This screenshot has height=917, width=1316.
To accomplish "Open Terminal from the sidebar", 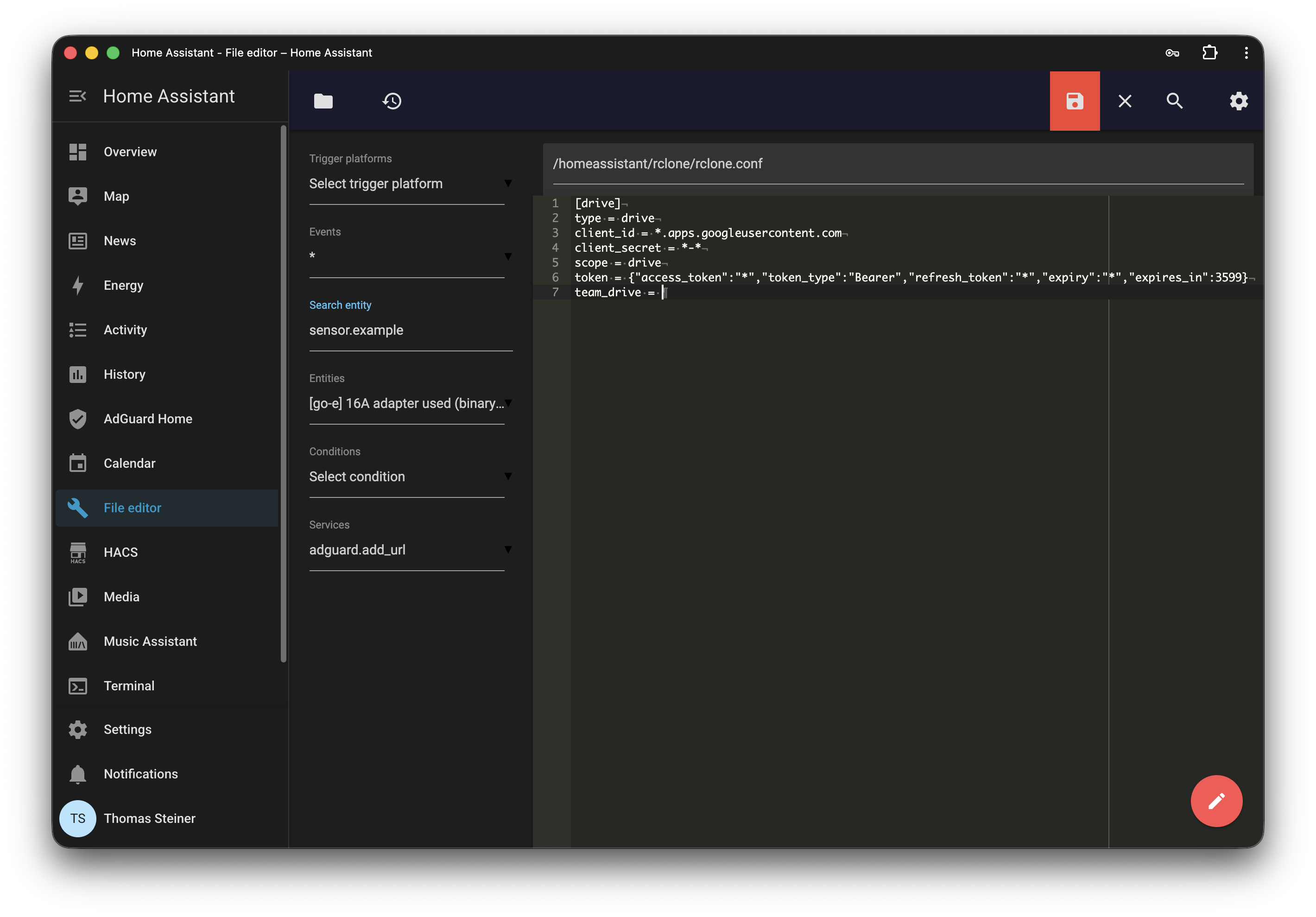I will 167,686.
